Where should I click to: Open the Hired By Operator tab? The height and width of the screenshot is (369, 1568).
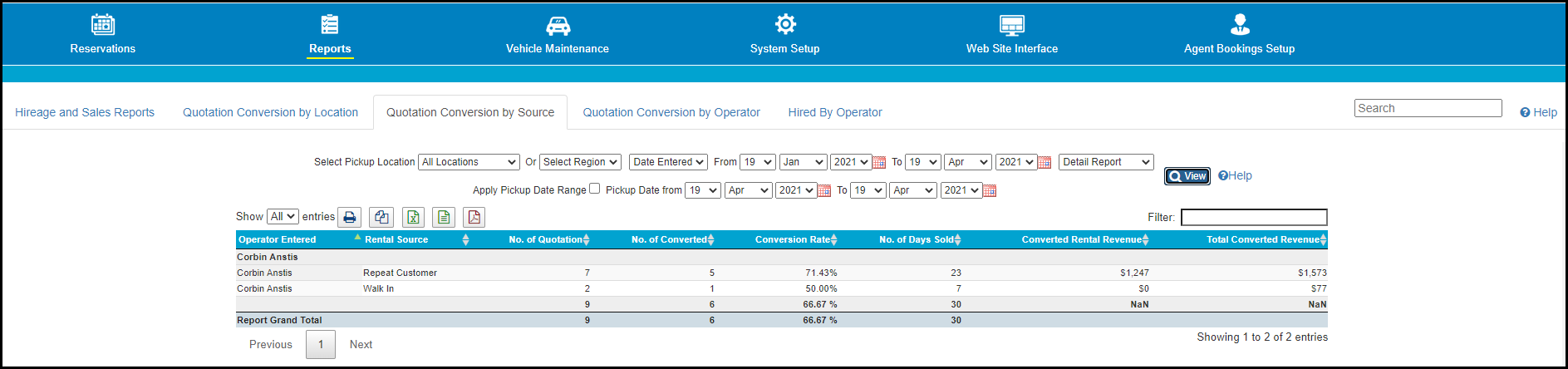point(835,112)
